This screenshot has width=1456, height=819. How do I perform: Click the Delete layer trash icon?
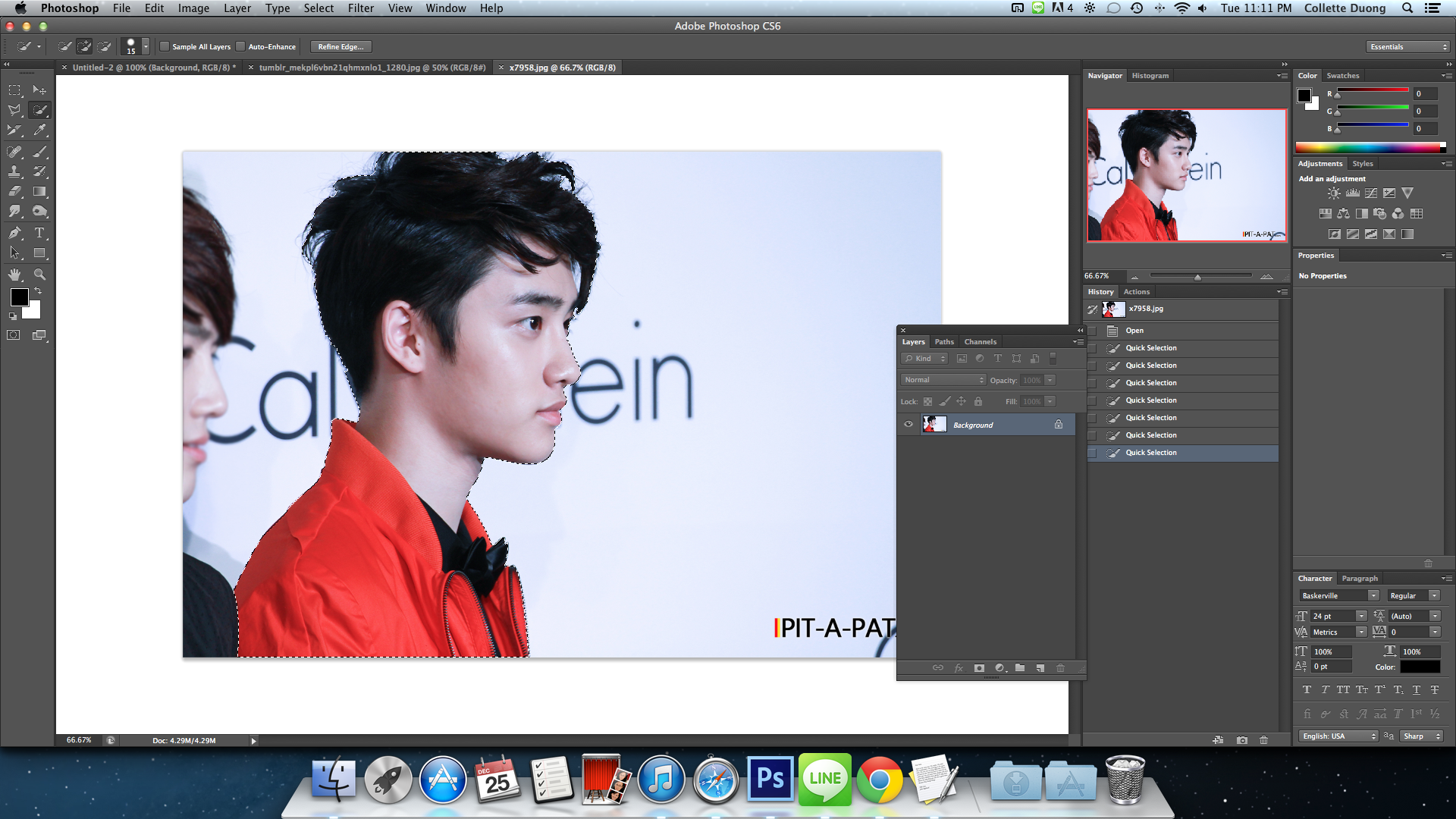coord(1060,668)
